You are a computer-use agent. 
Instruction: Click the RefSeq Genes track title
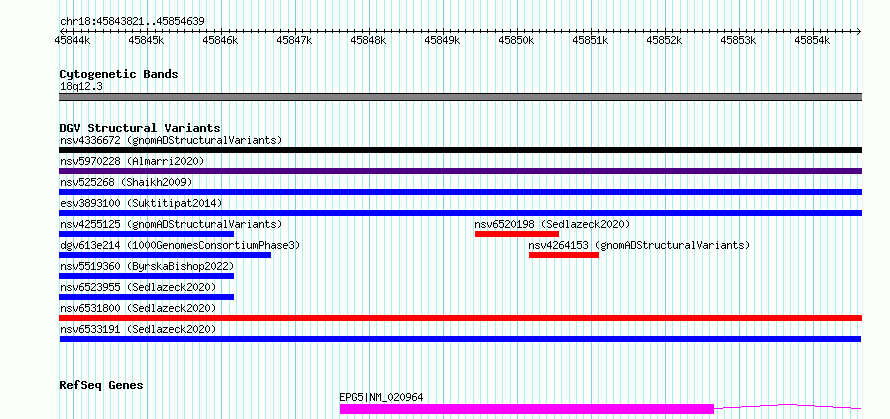click(x=102, y=386)
